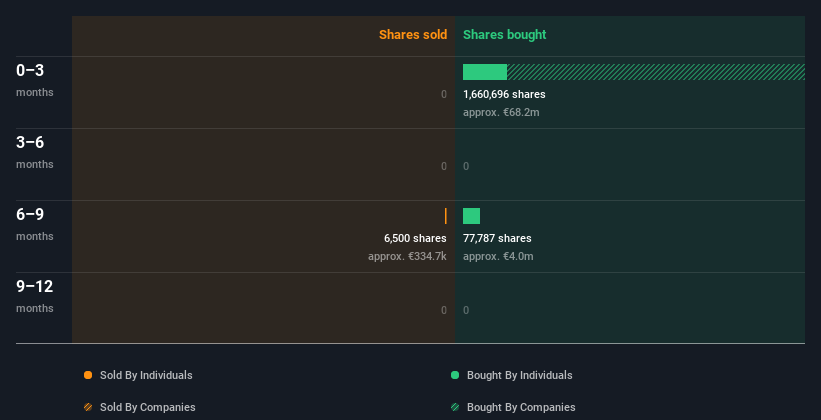The height and width of the screenshot is (420, 821).
Task: Click the approx. €334.7k amount
Action: pyautogui.click(x=407, y=257)
